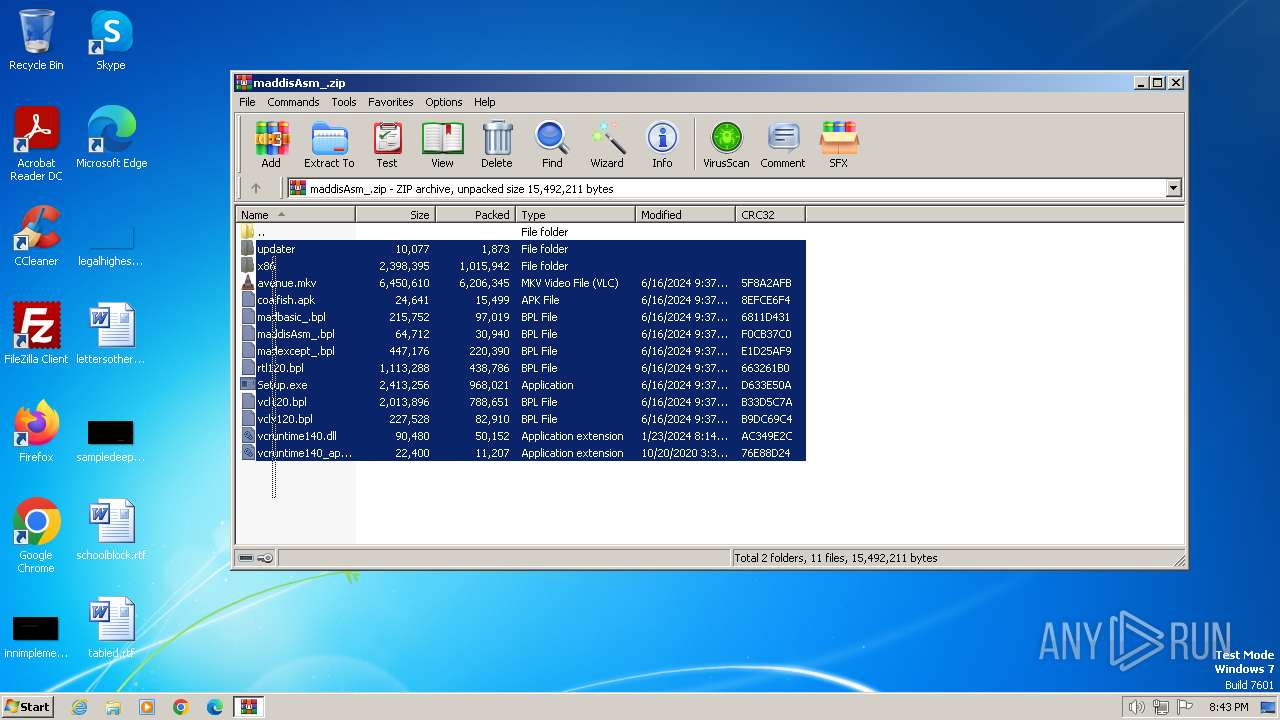Click the Test archive icon

[387, 145]
